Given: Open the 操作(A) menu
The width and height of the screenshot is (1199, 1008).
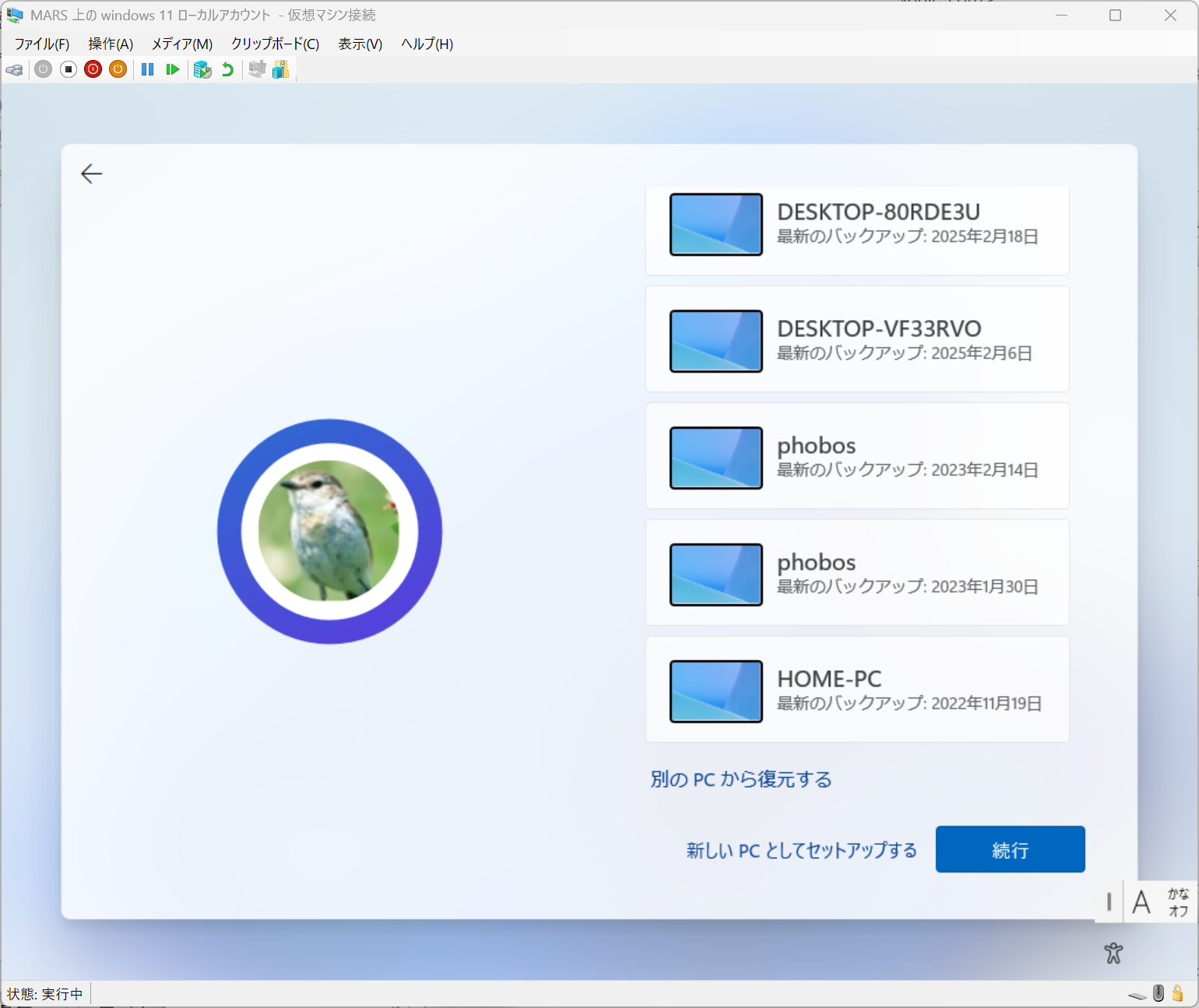Looking at the screenshot, I should 111,44.
